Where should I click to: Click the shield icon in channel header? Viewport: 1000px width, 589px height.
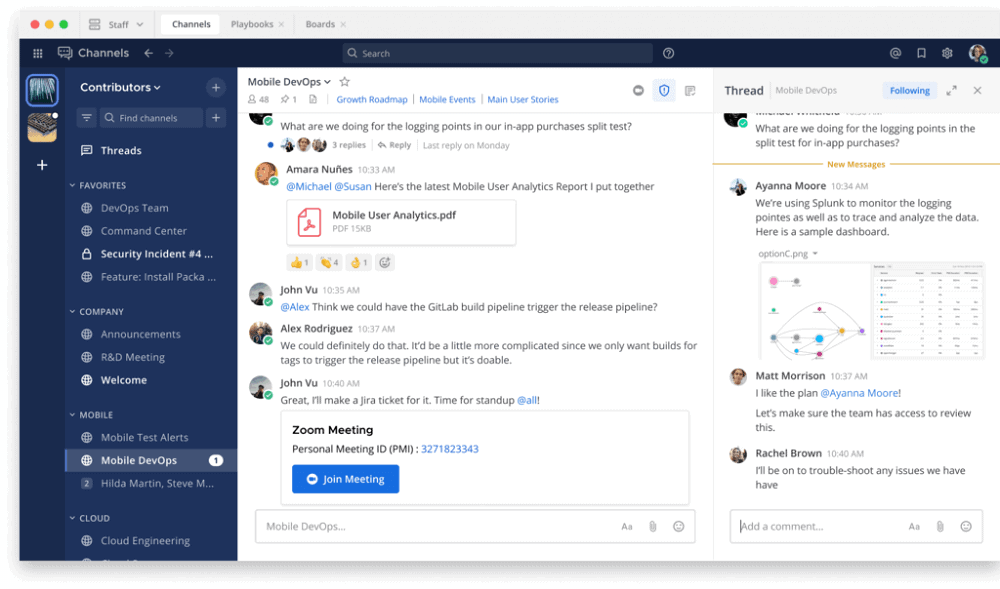(664, 91)
